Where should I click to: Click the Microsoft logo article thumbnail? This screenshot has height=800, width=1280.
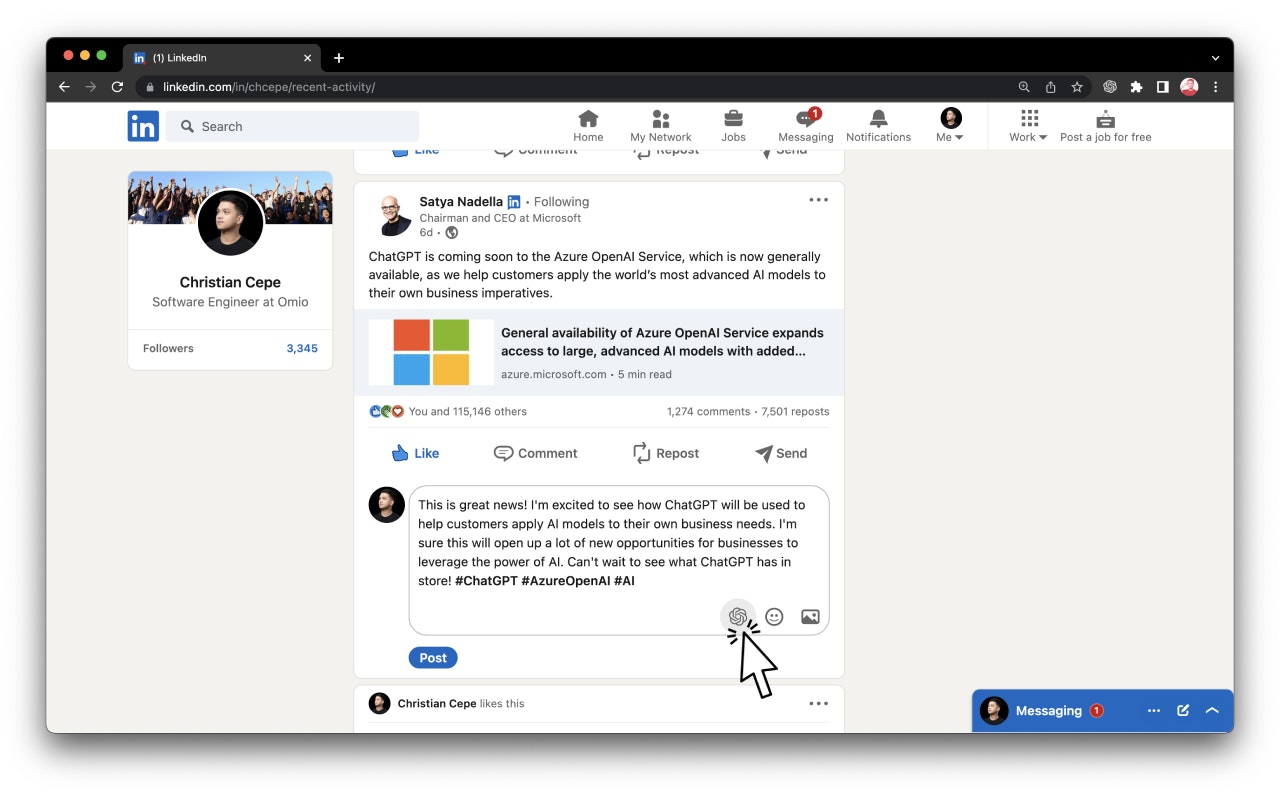tap(431, 352)
